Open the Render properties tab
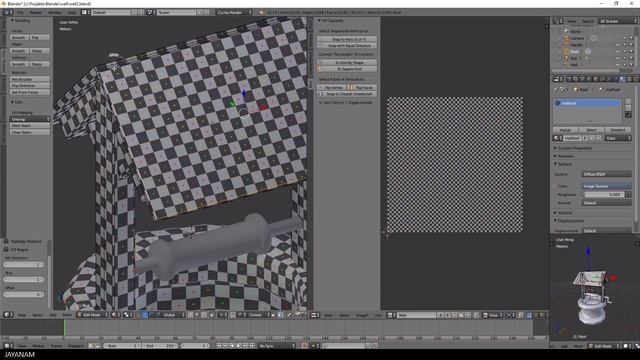640x360 pixels. pyautogui.click(x=569, y=79)
